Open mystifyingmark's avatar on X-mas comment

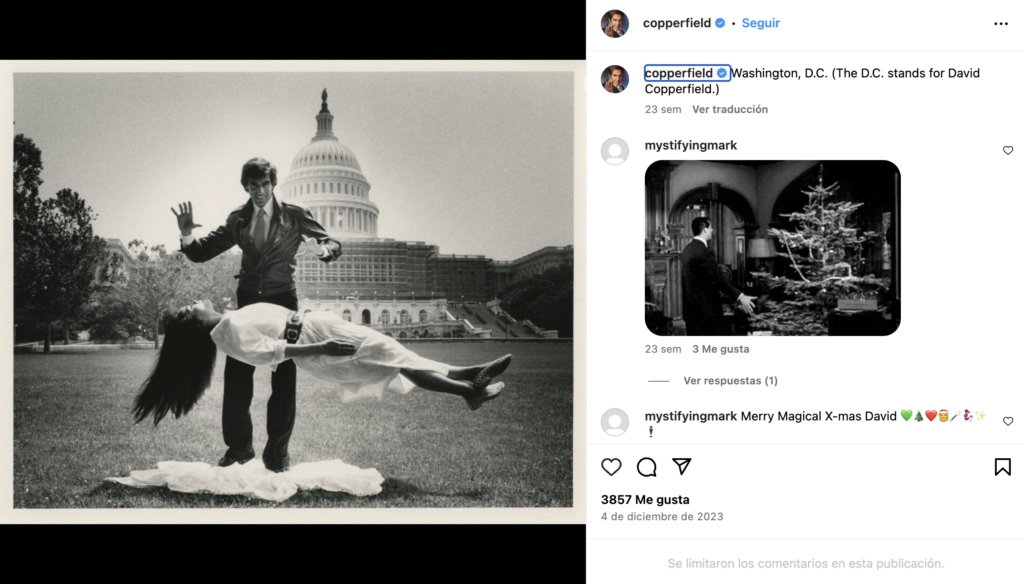(x=615, y=422)
